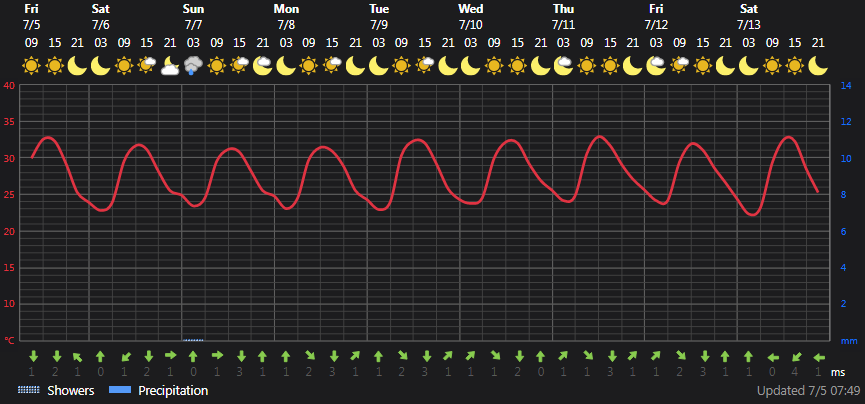Select the down-left wind arrow for 7/13 at 15
Viewport: 865px width, 404px height.
coord(796,356)
